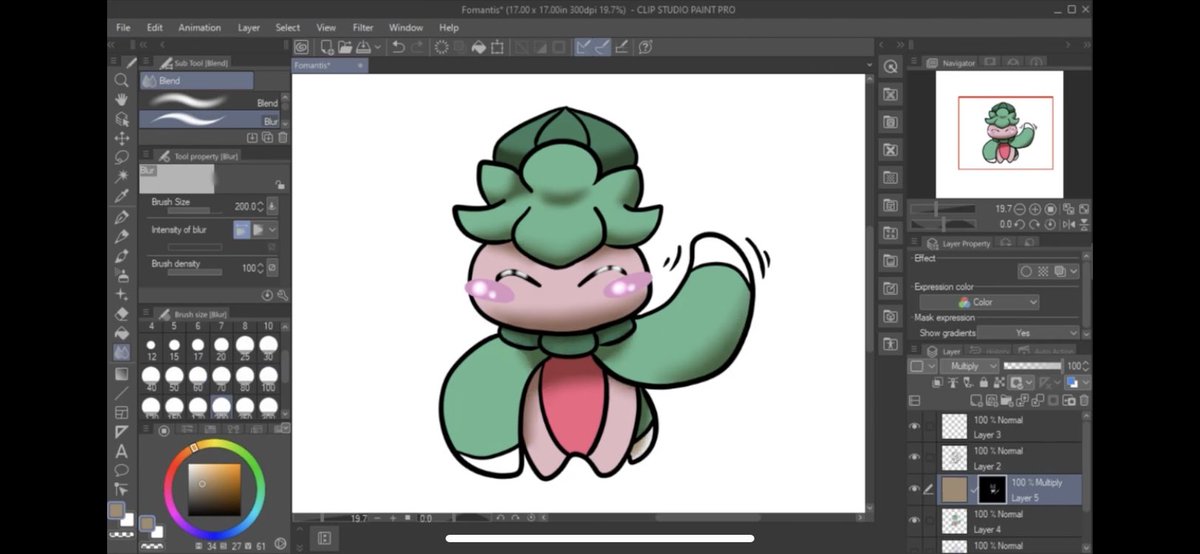Viewport: 1200px width, 554px height.
Task: Toggle visibility of Layer 4
Action: tap(914, 520)
